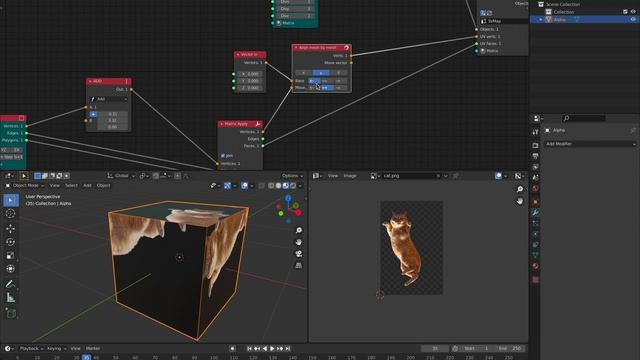This screenshot has width=640, height=360.
Task: Open the Scene properties tab
Action: (x=536, y=178)
